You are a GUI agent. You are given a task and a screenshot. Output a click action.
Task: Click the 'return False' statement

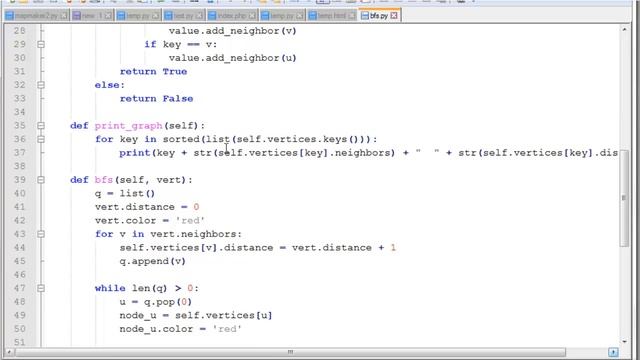tap(156, 98)
